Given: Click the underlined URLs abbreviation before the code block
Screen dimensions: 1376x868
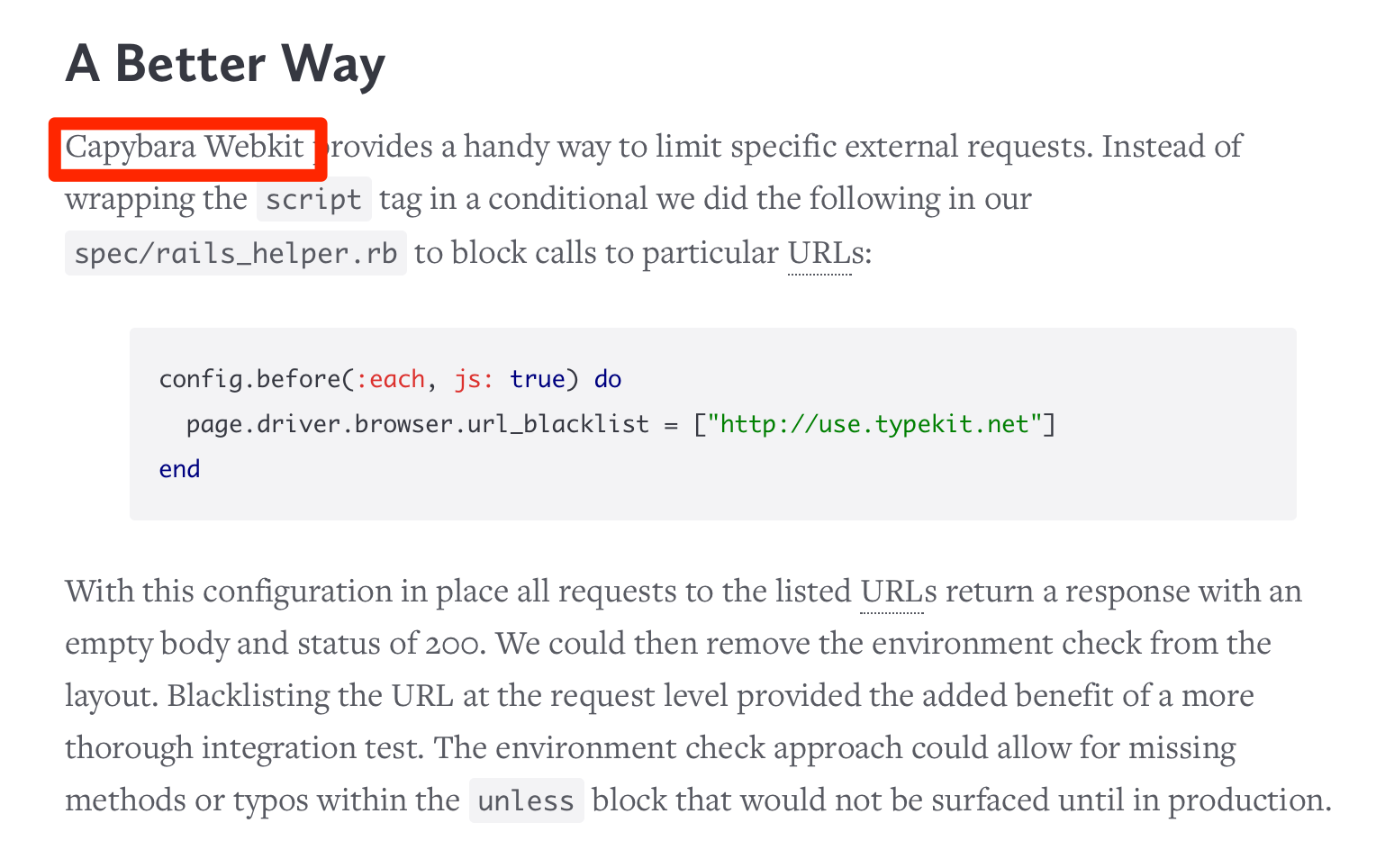Looking at the screenshot, I should pyautogui.click(x=819, y=253).
